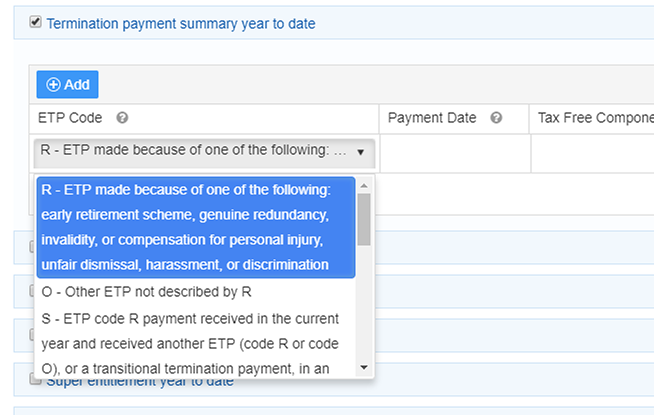Click the ETP Code help question icon
The height and width of the screenshot is (415, 654).
coord(122,118)
